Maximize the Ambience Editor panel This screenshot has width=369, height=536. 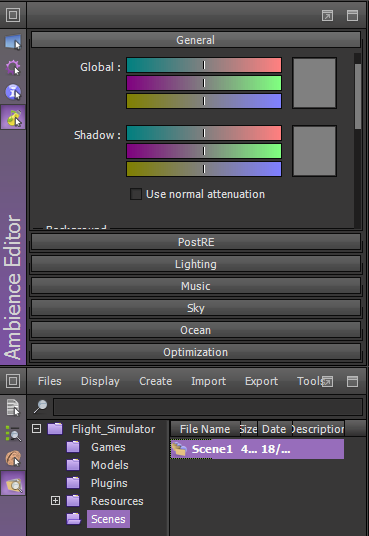[x=352, y=15]
